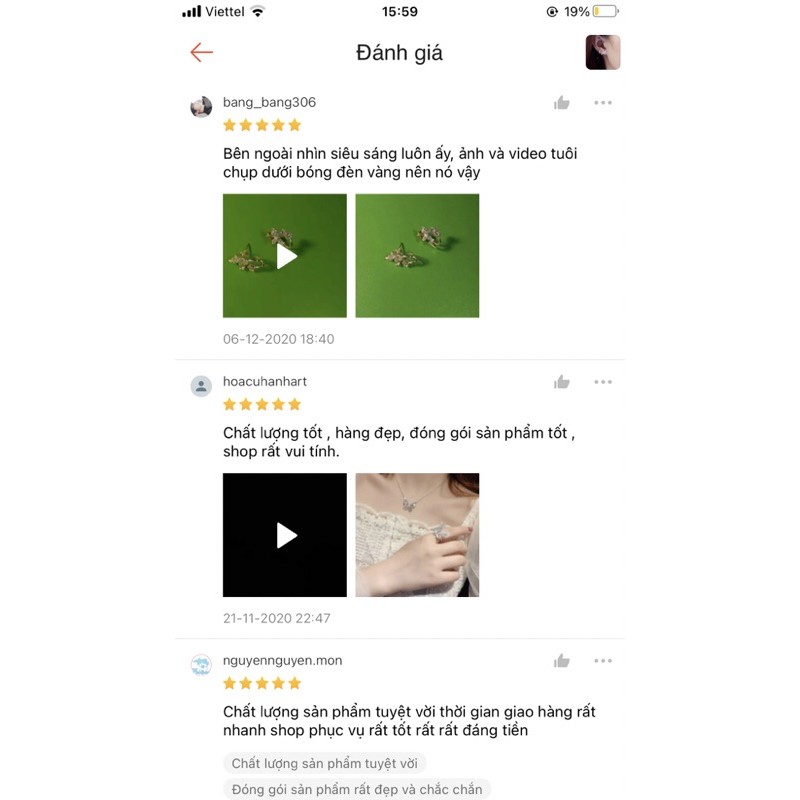Play hoacuhanhart's black review video

tap(285, 535)
